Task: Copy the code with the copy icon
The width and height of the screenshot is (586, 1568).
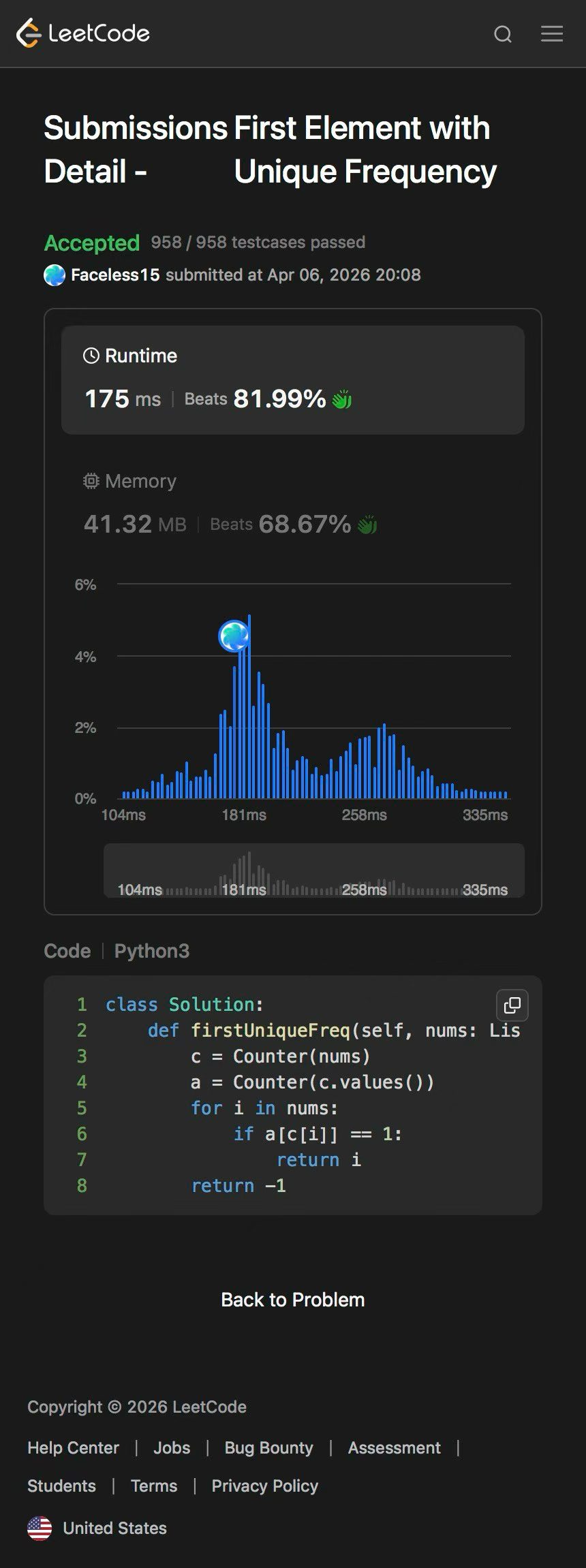Action: point(512,1005)
